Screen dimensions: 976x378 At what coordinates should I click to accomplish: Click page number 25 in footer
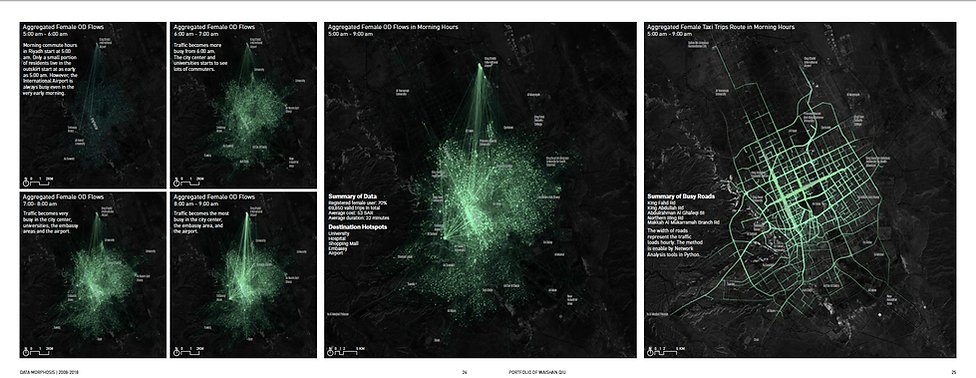(x=953, y=372)
